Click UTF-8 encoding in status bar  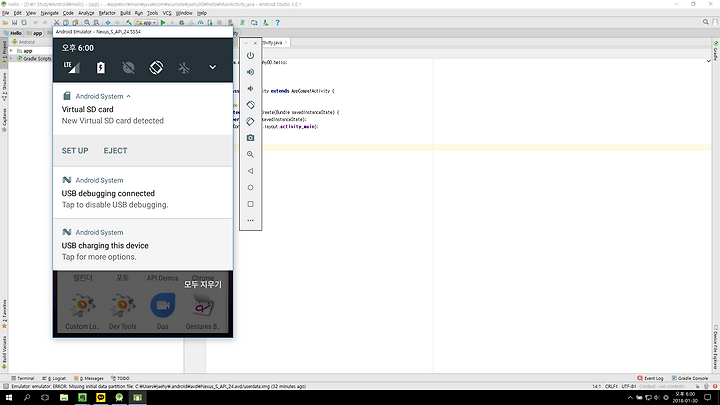pos(628,387)
